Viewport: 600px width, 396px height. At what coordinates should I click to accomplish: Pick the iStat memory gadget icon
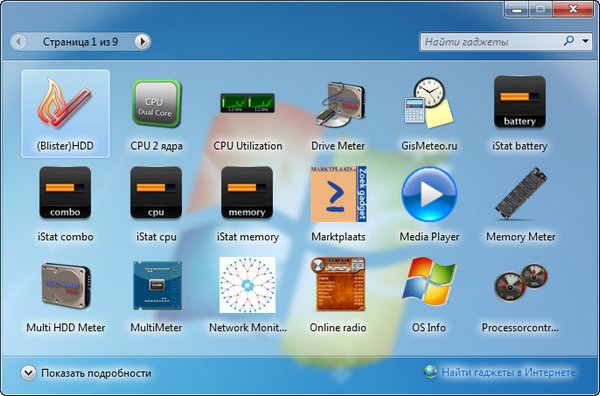click(247, 192)
